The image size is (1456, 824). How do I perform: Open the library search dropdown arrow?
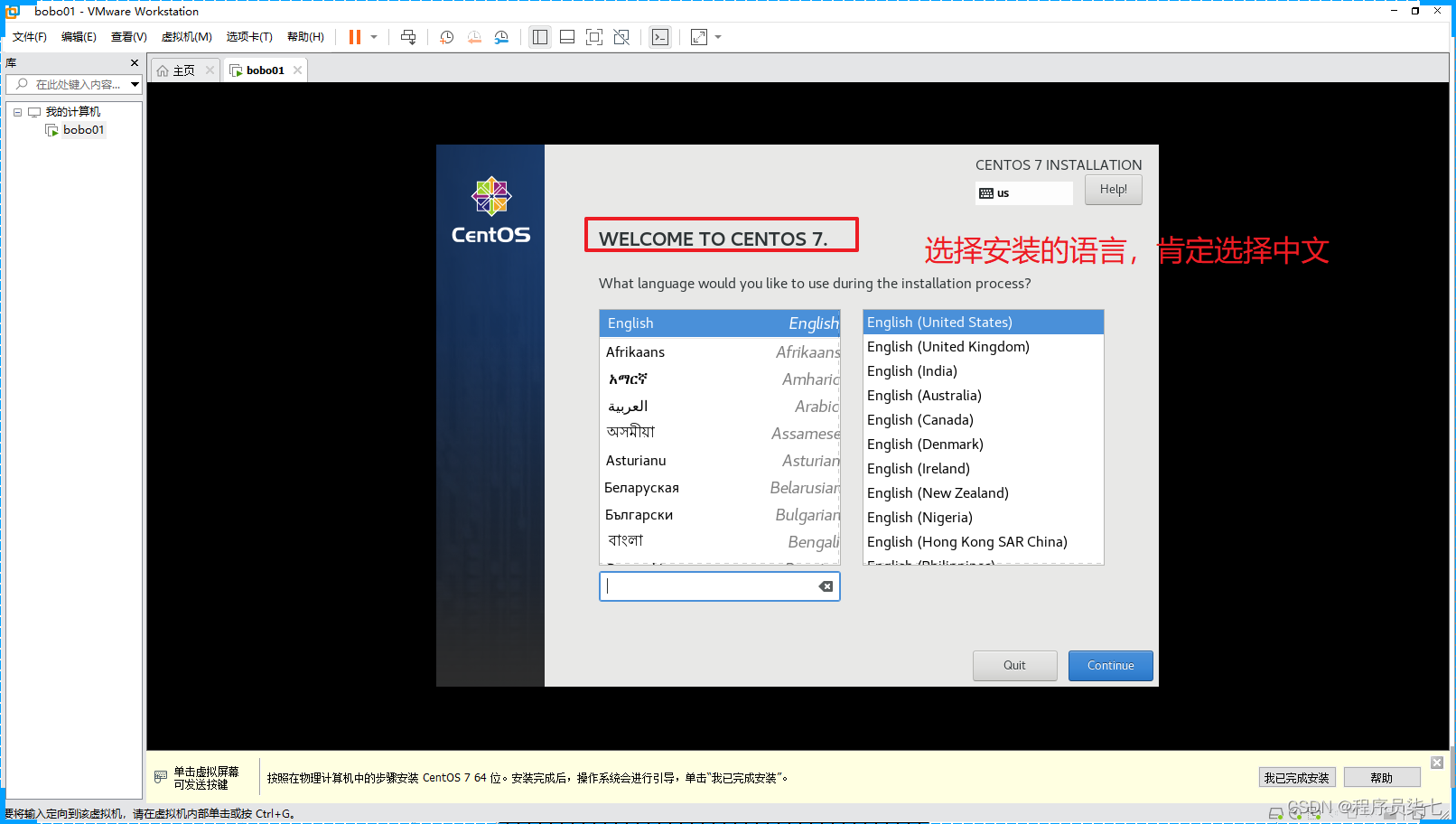click(135, 84)
